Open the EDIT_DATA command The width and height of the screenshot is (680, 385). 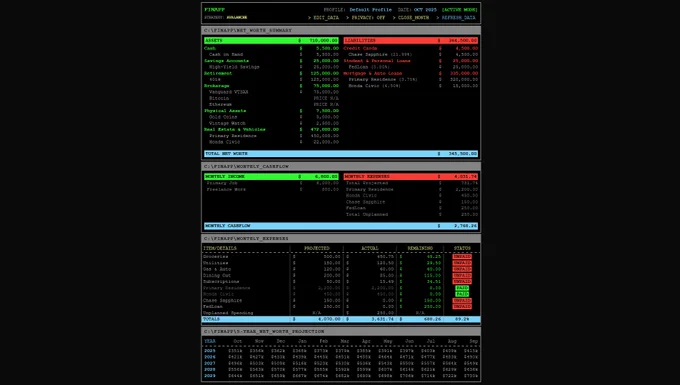click(324, 18)
